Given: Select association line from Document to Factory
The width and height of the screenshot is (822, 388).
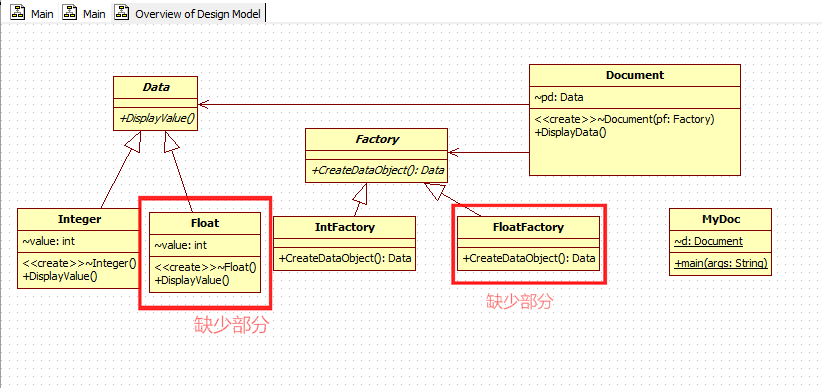Looking at the screenshot, I should point(489,153).
